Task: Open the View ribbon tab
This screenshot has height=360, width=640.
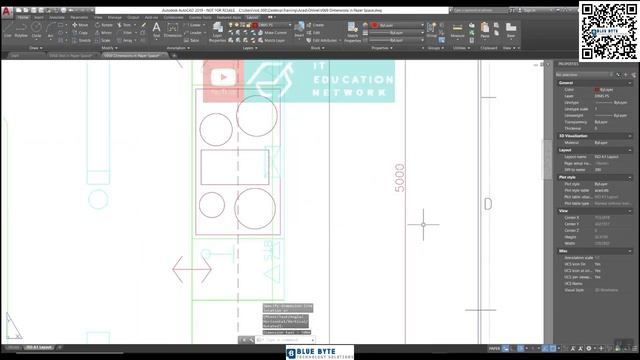Action: [98, 18]
